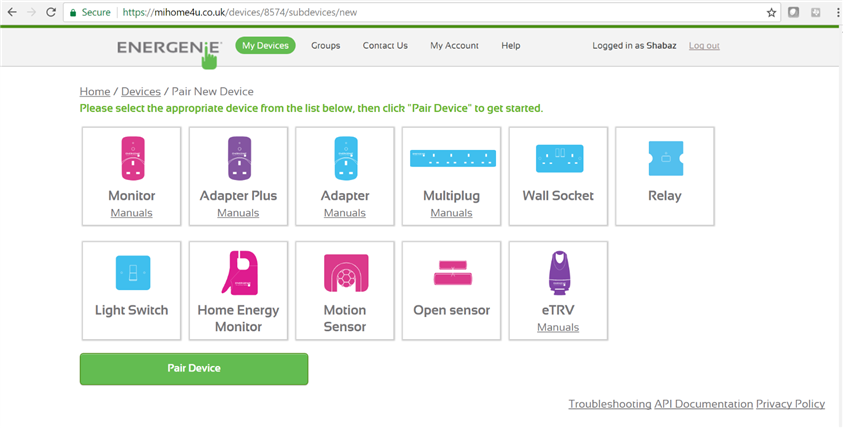Pick the Home Energy Monitor clamp icon
This screenshot has width=843, height=428.
(239, 273)
